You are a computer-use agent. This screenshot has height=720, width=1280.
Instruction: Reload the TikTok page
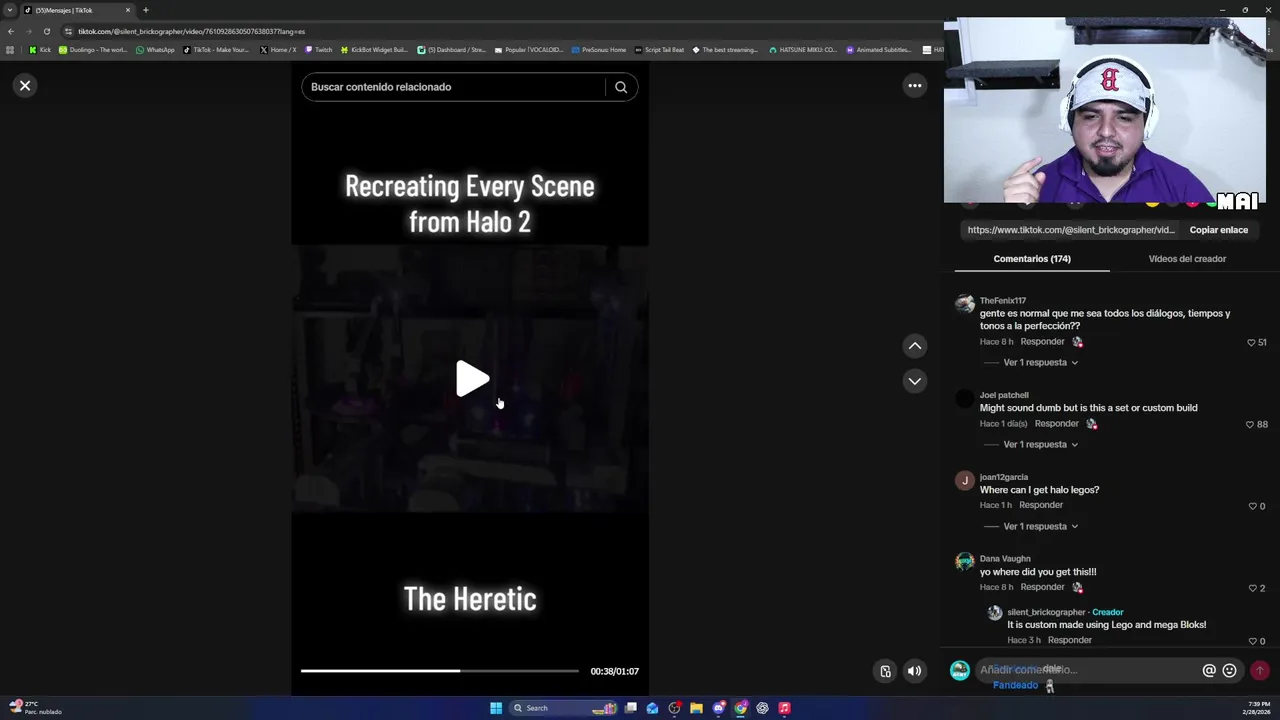coord(46,31)
